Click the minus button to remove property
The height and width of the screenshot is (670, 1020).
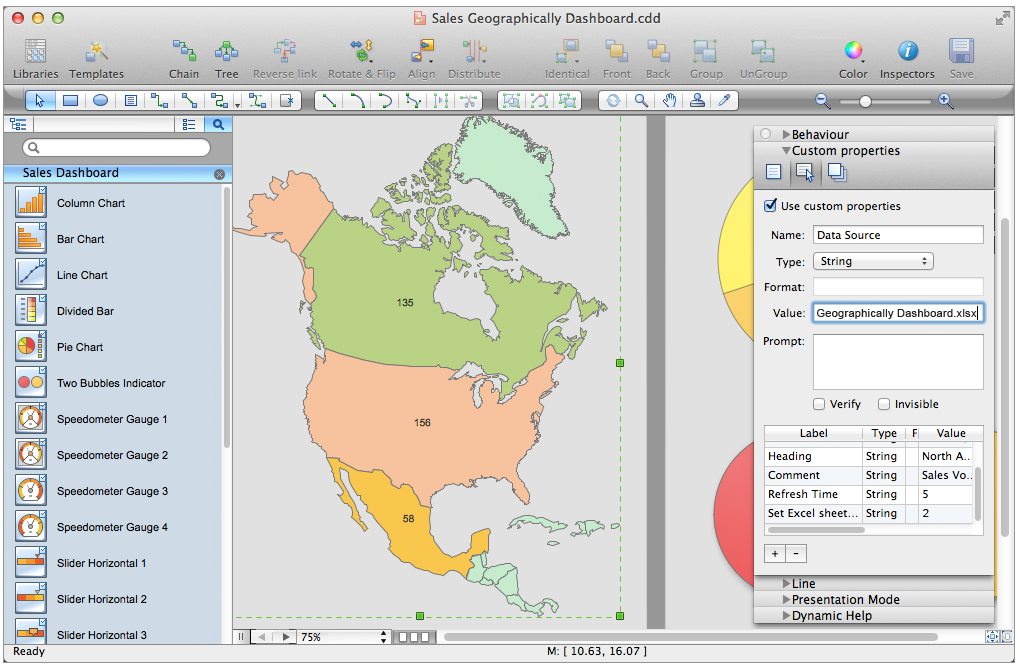(x=796, y=553)
